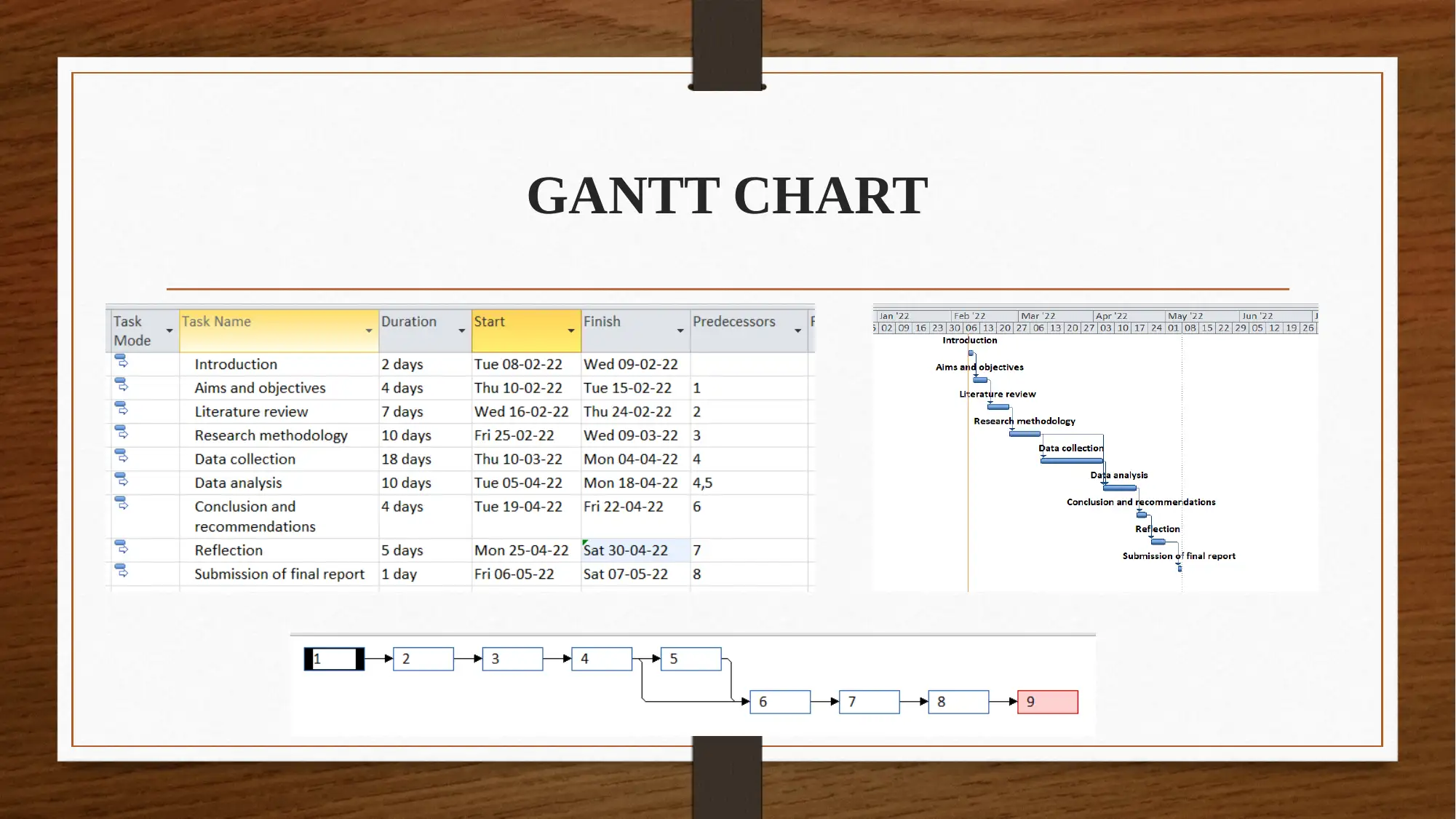The height and width of the screenshot is (819, 1456).
Task: Select node 1 in the workflow diagram
Action: point(335,658)
